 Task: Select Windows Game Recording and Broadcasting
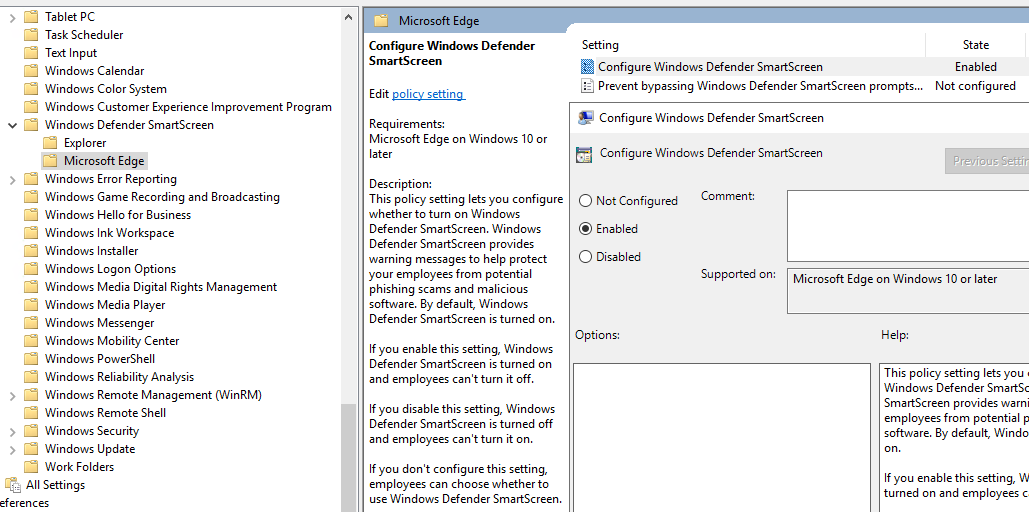162,197
